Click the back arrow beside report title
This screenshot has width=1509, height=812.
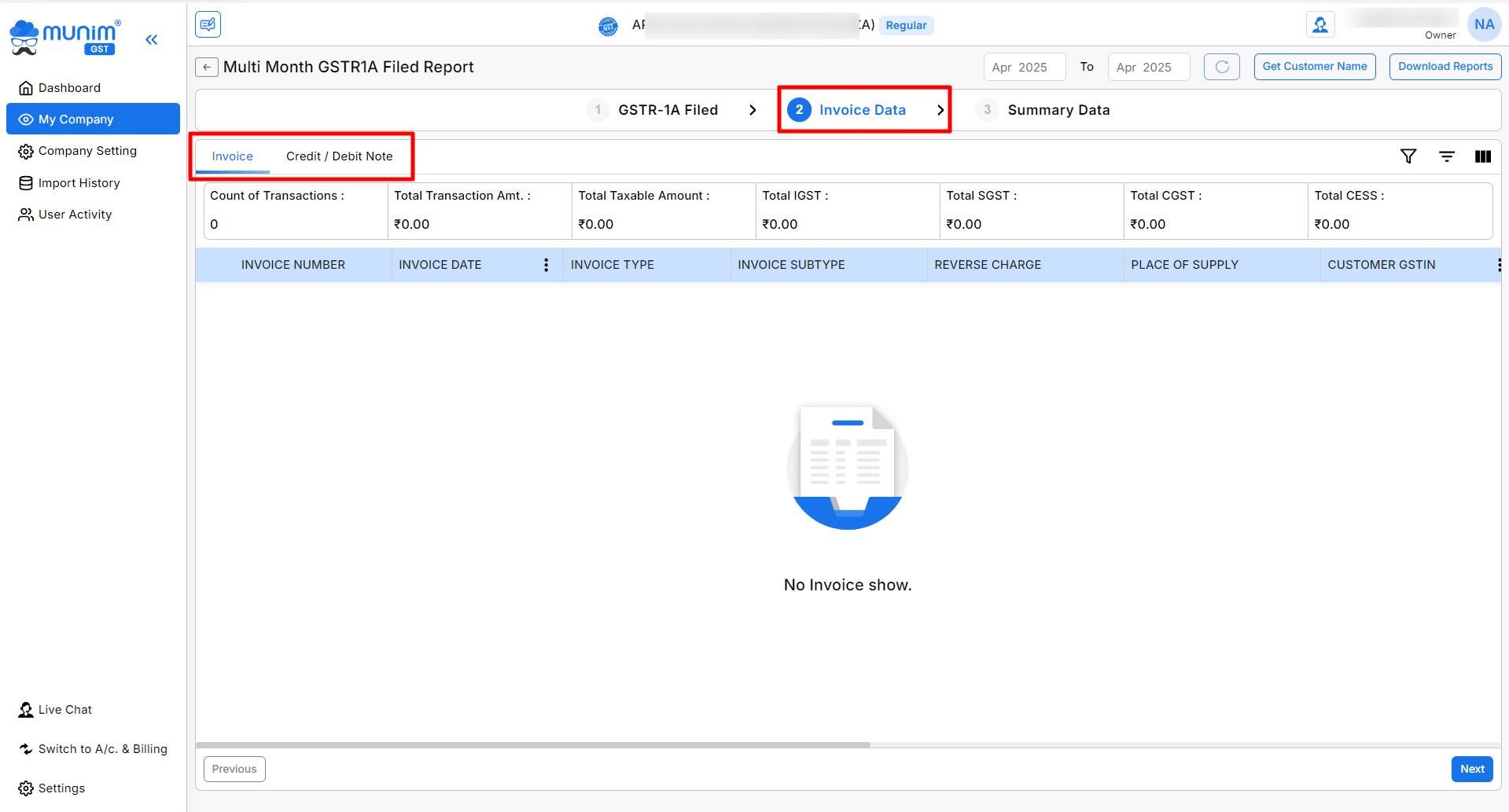[206, 68]
